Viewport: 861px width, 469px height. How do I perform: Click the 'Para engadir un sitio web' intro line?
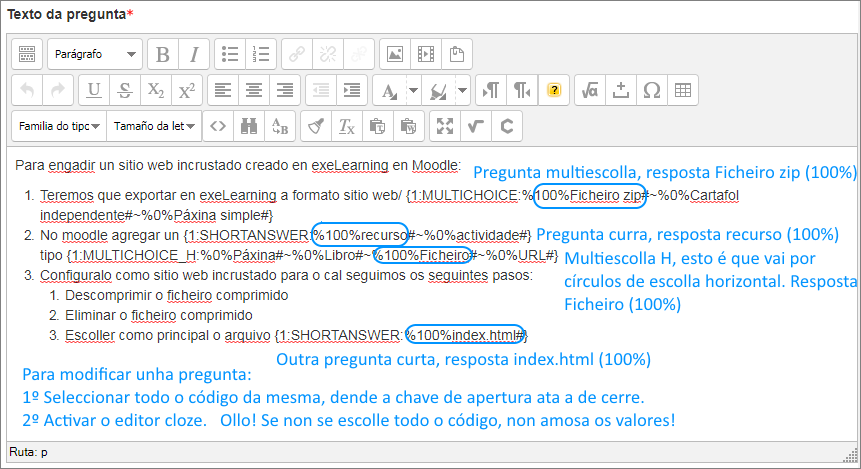(238, 165)
